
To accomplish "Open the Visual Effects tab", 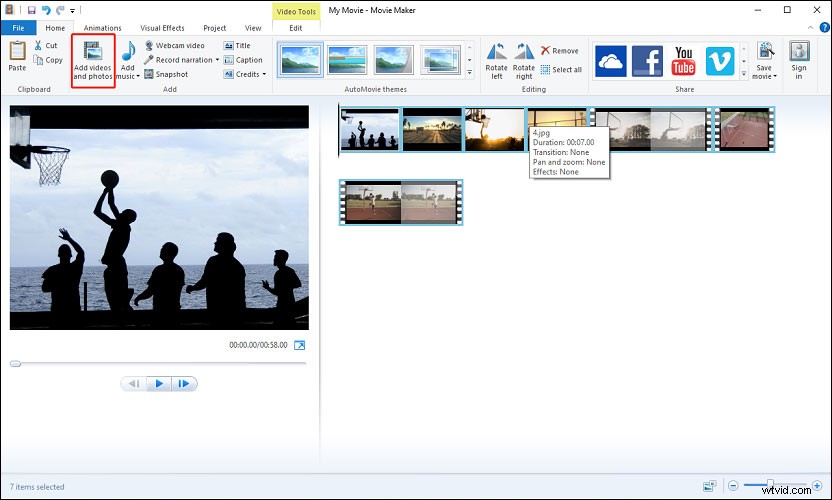I will pos(162,28).
